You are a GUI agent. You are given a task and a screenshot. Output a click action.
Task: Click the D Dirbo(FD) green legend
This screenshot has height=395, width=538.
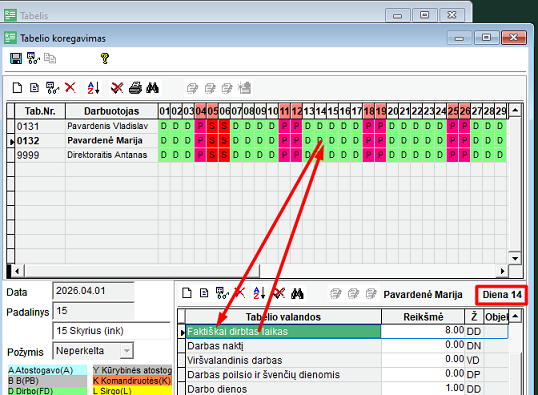point(47,391)
